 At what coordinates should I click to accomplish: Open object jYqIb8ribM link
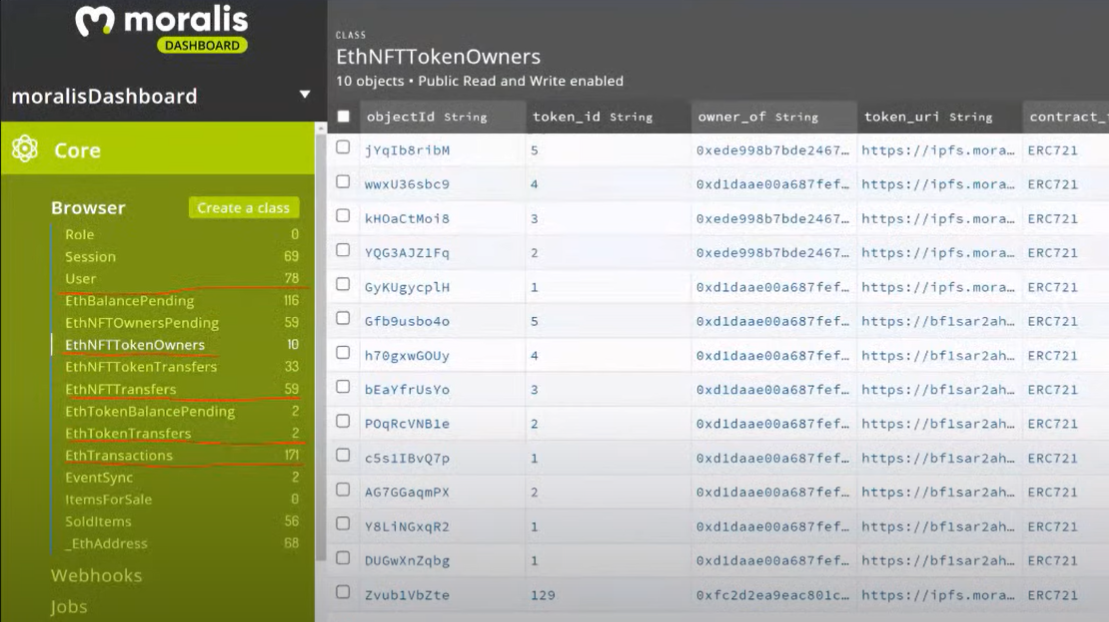[x=407, y=150]
